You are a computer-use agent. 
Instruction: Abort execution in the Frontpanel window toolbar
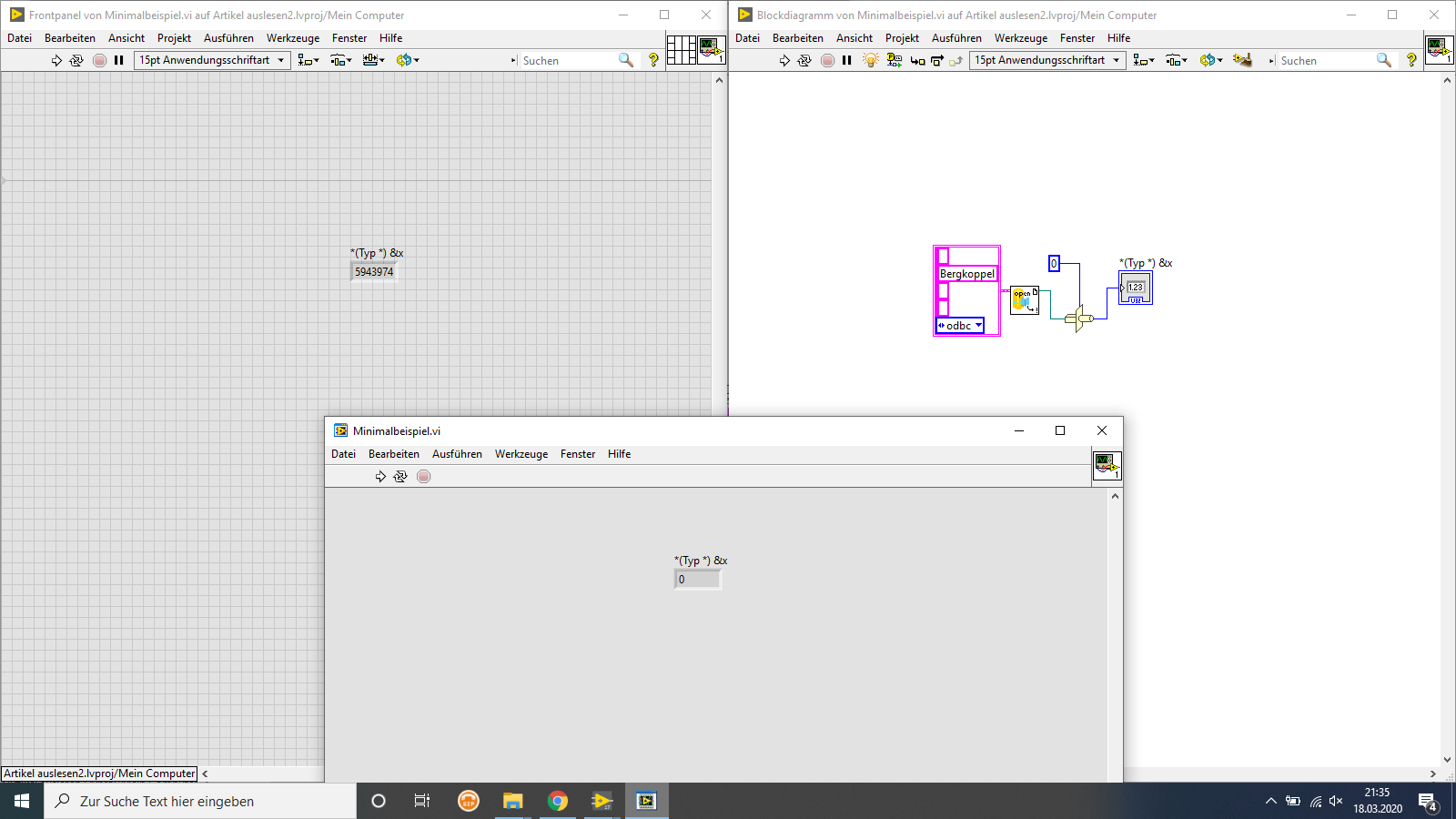99,60
